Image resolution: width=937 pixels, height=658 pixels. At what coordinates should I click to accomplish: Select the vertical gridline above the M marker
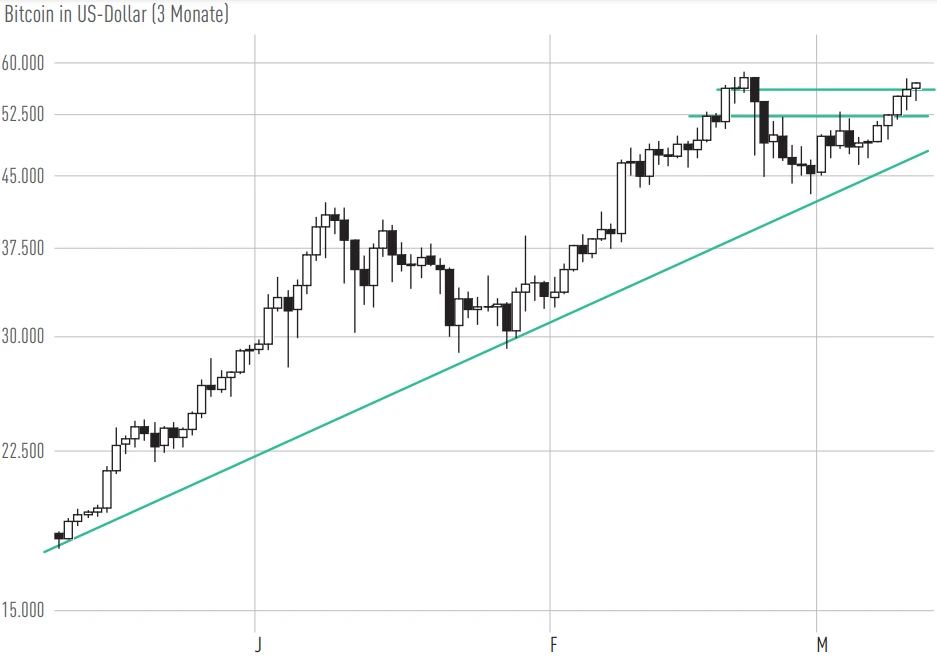coord(818,400)
